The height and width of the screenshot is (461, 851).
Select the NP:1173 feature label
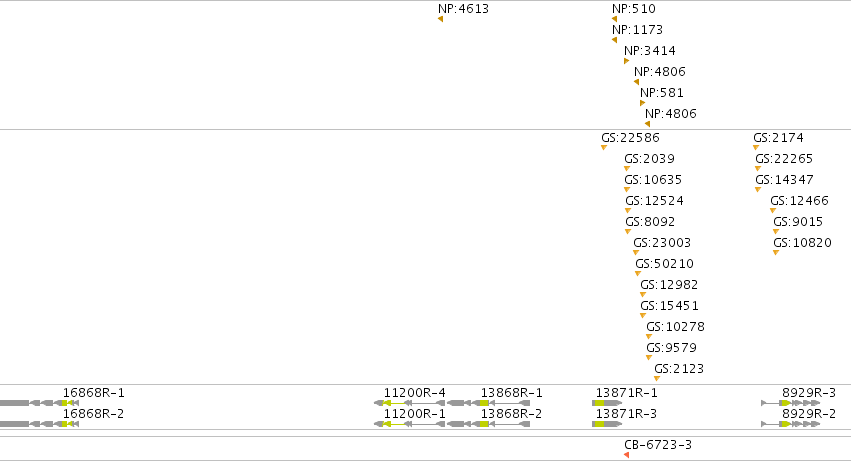[637, 29]
